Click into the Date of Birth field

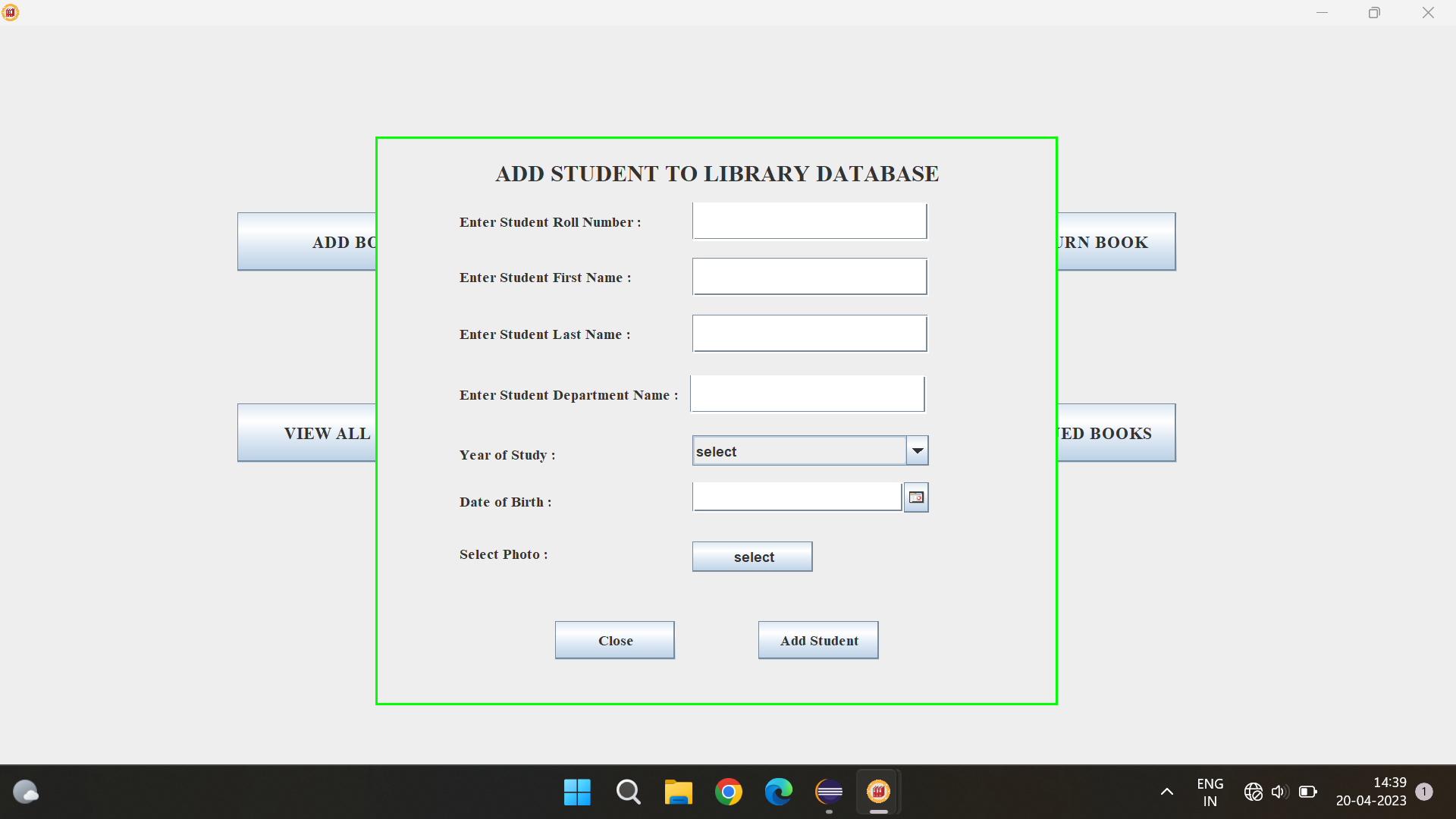796,497
